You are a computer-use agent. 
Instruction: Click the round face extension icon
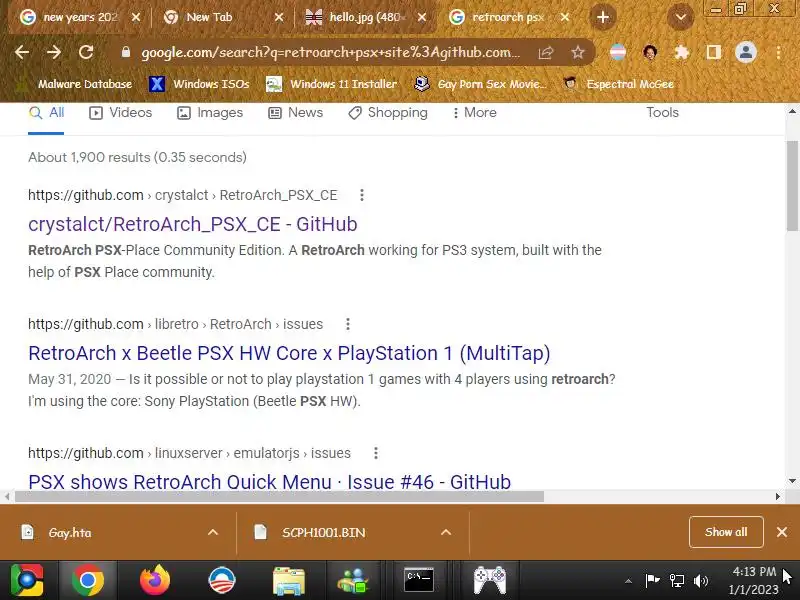coord(649,52)
